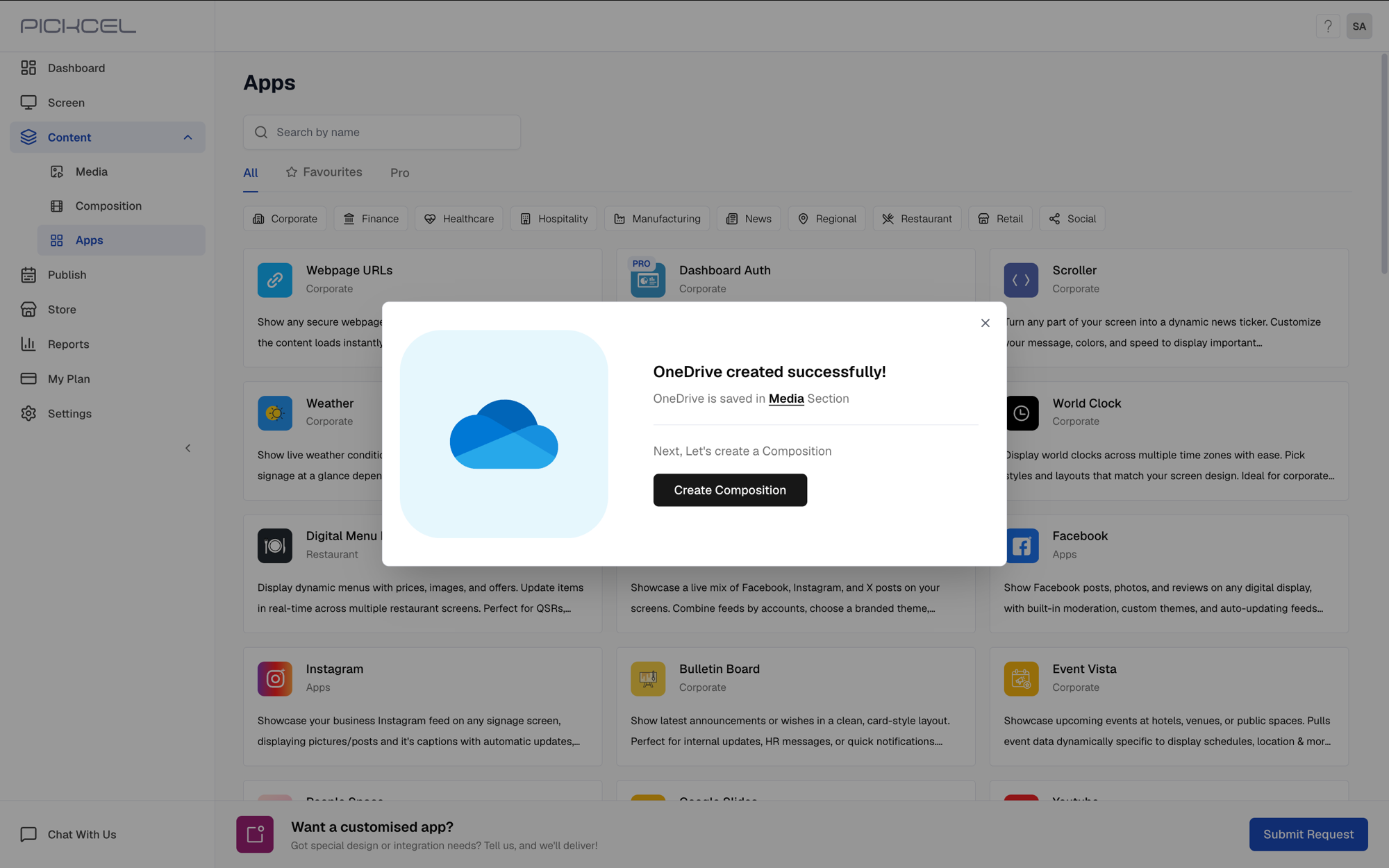Screen dimensions: 1389x868
Task: Click the Facebook app icon
Action: point(1022,546)
